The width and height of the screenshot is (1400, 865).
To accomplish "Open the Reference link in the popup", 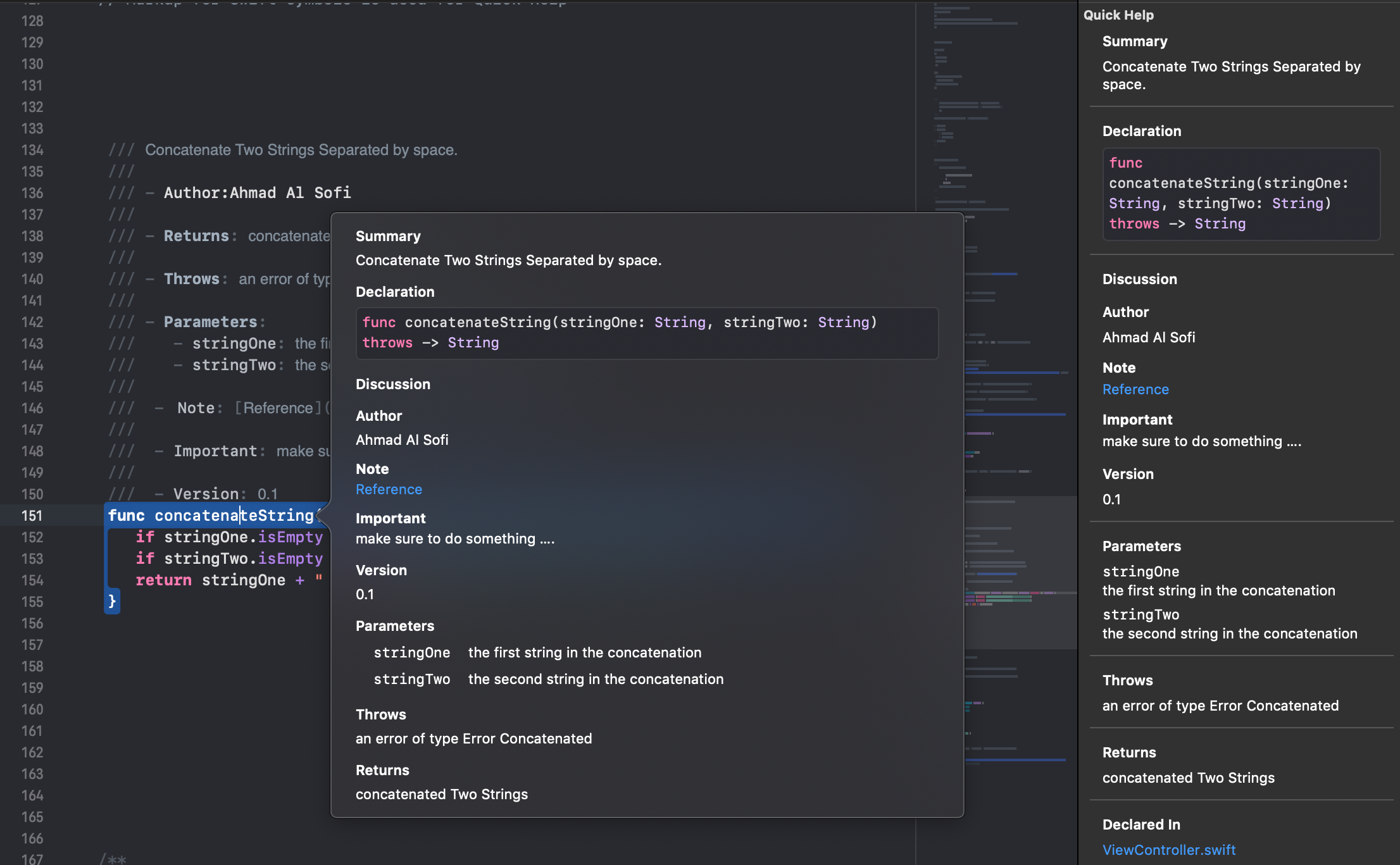I will click(x=389, y=489).
